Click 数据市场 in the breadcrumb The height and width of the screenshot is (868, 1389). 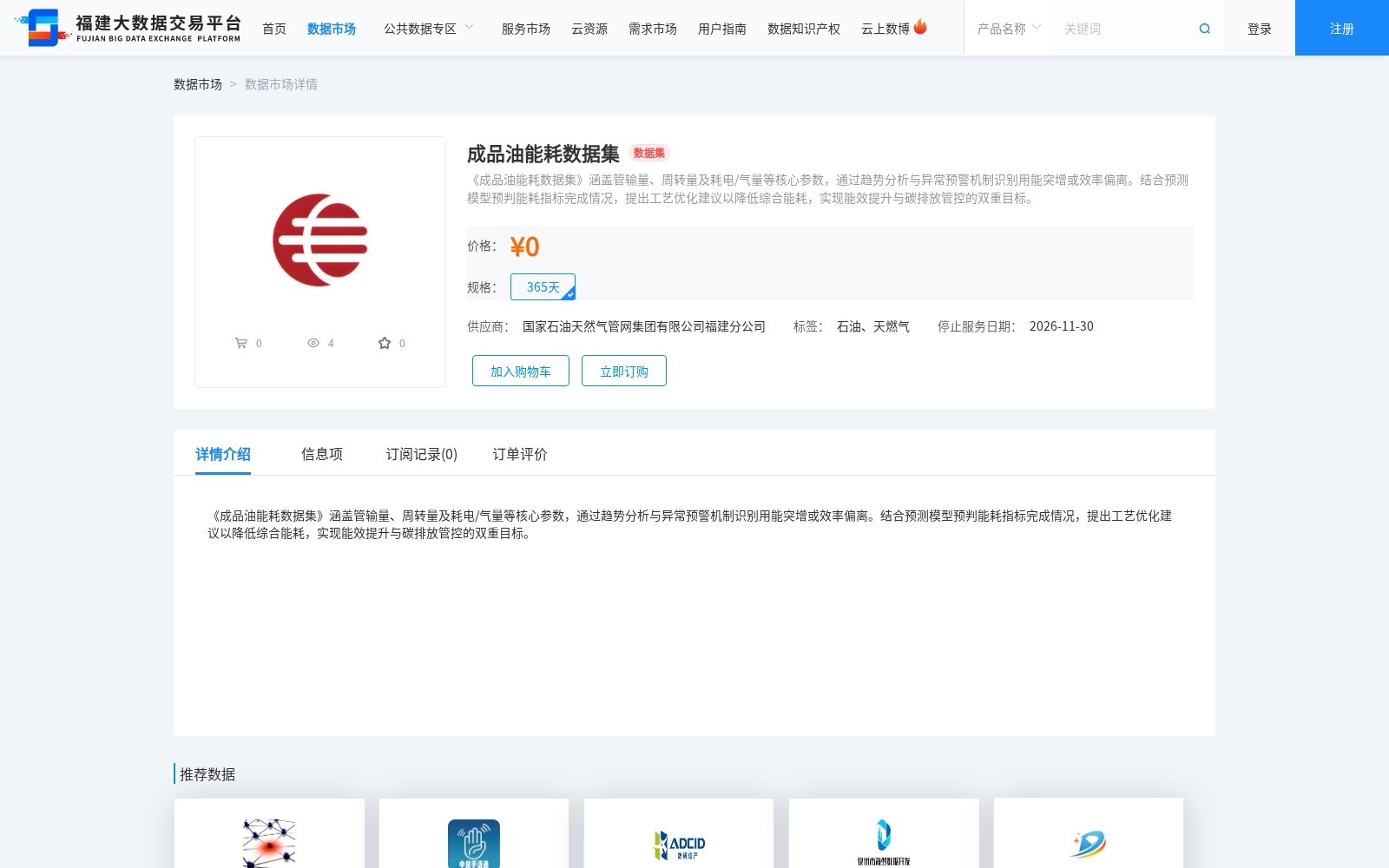pos(198,84)
